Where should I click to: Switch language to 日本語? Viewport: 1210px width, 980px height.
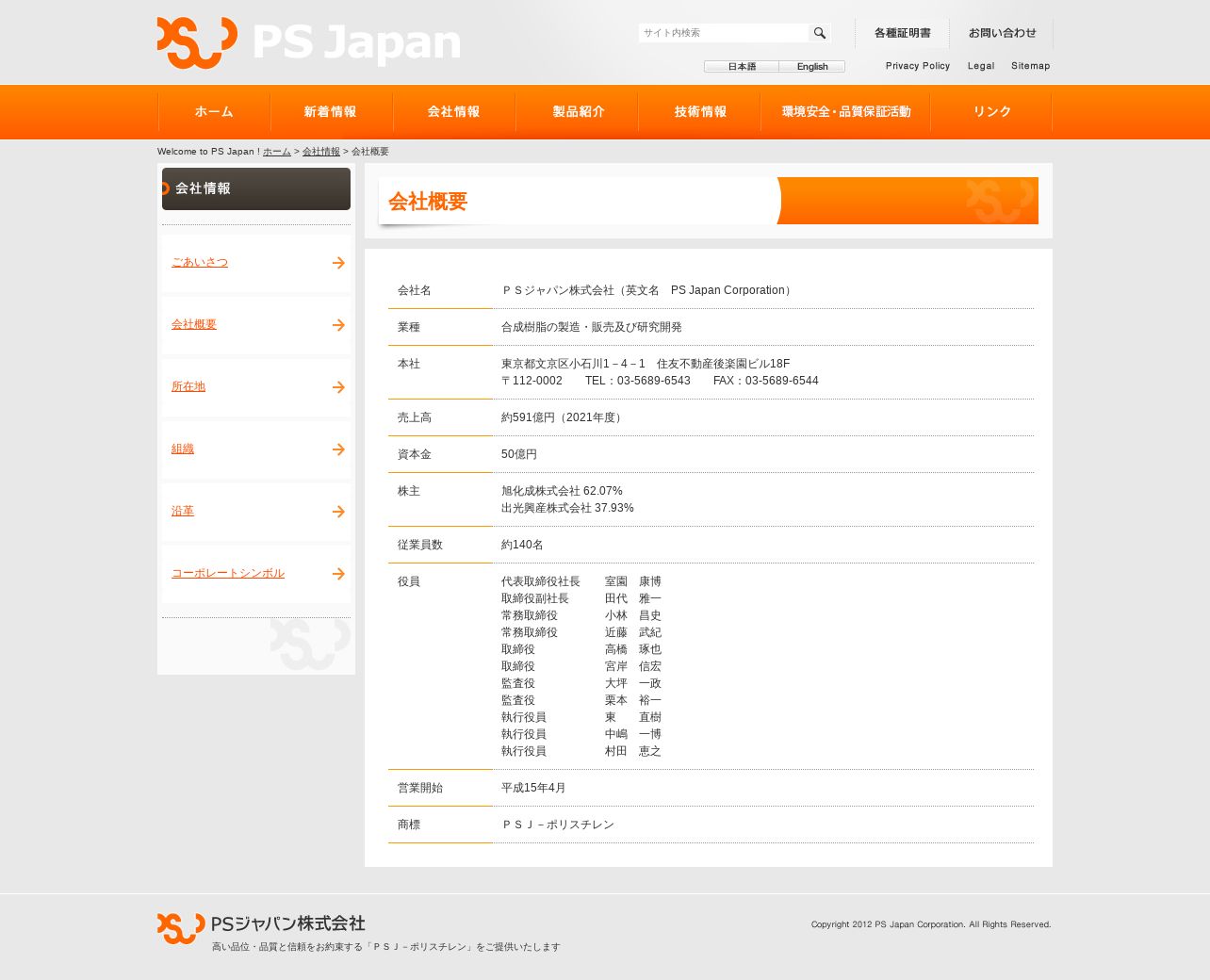(742, 66)
